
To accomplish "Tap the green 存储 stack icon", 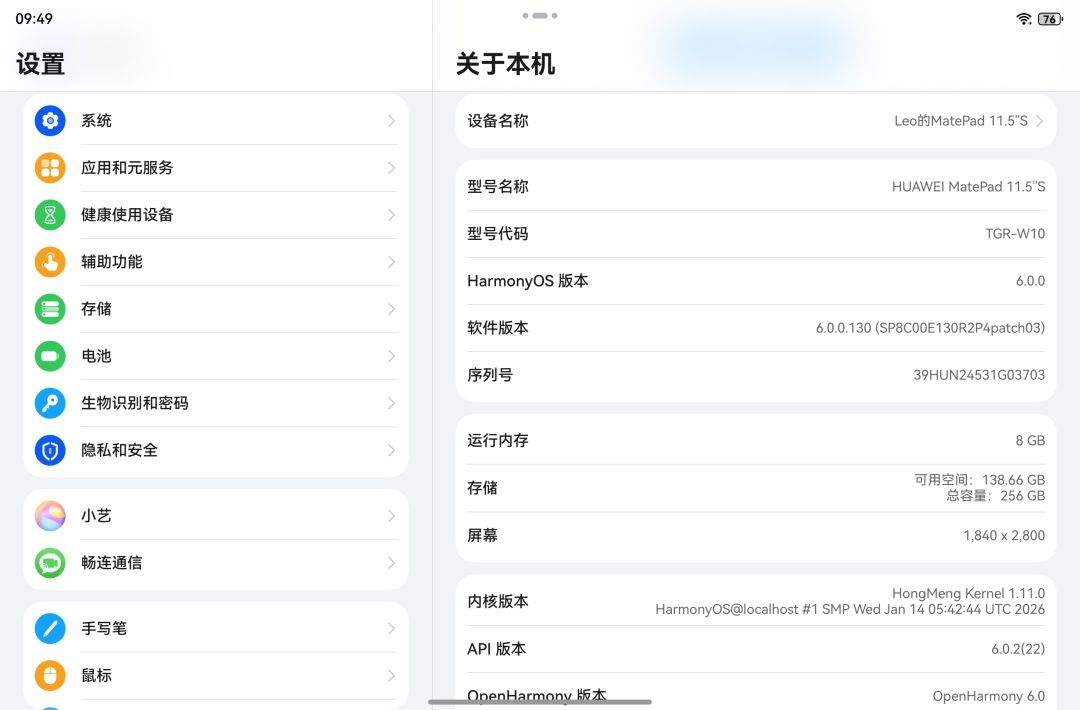I will [50, 309].
